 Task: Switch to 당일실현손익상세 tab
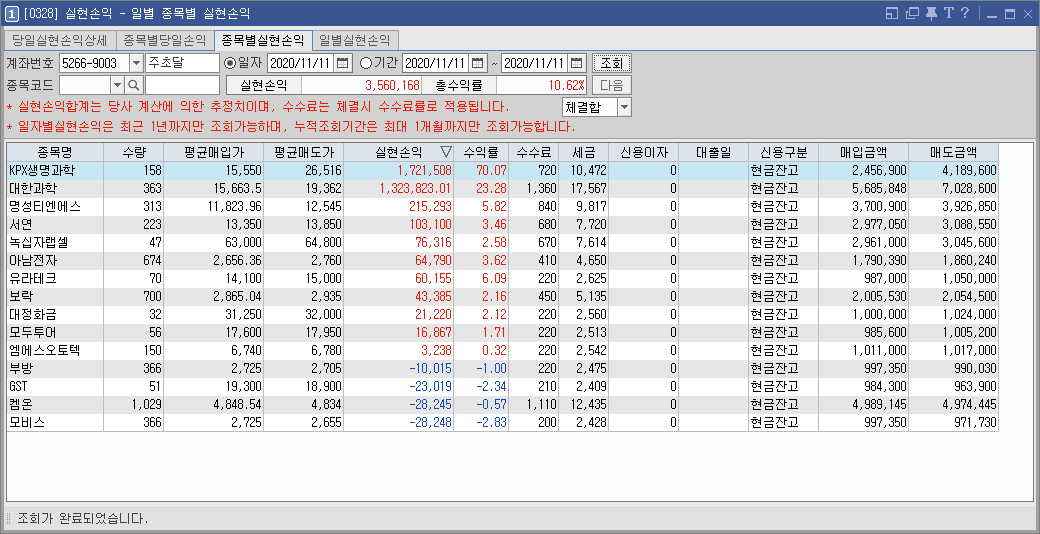60,40
